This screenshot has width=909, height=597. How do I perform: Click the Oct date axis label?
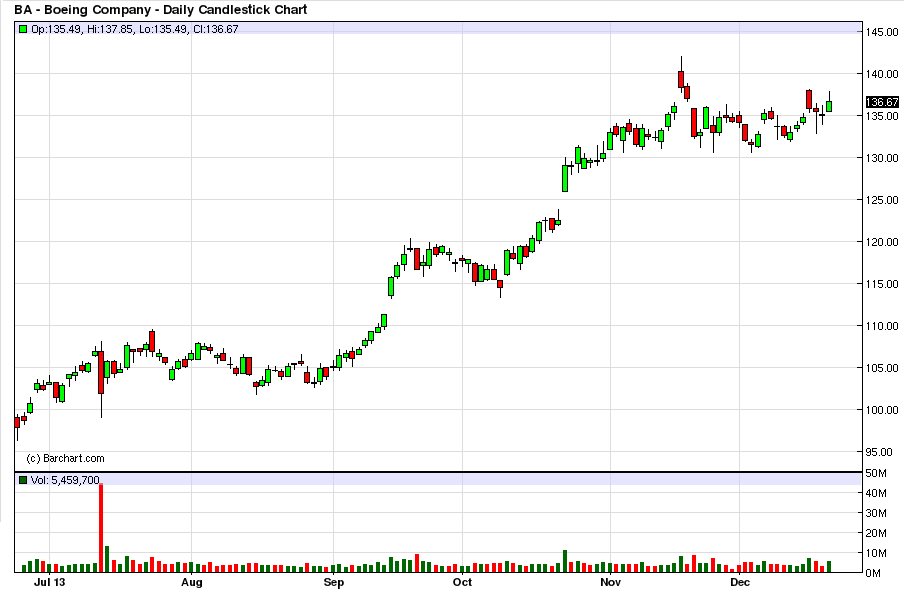point(463,582)
